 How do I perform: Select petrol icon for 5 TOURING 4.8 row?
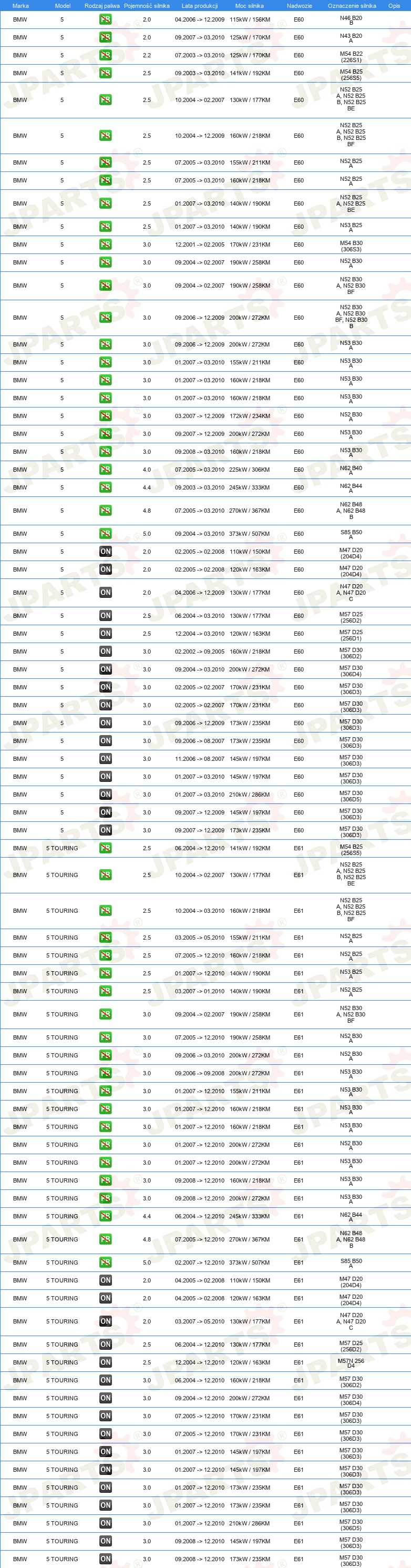coord(105,1239)
